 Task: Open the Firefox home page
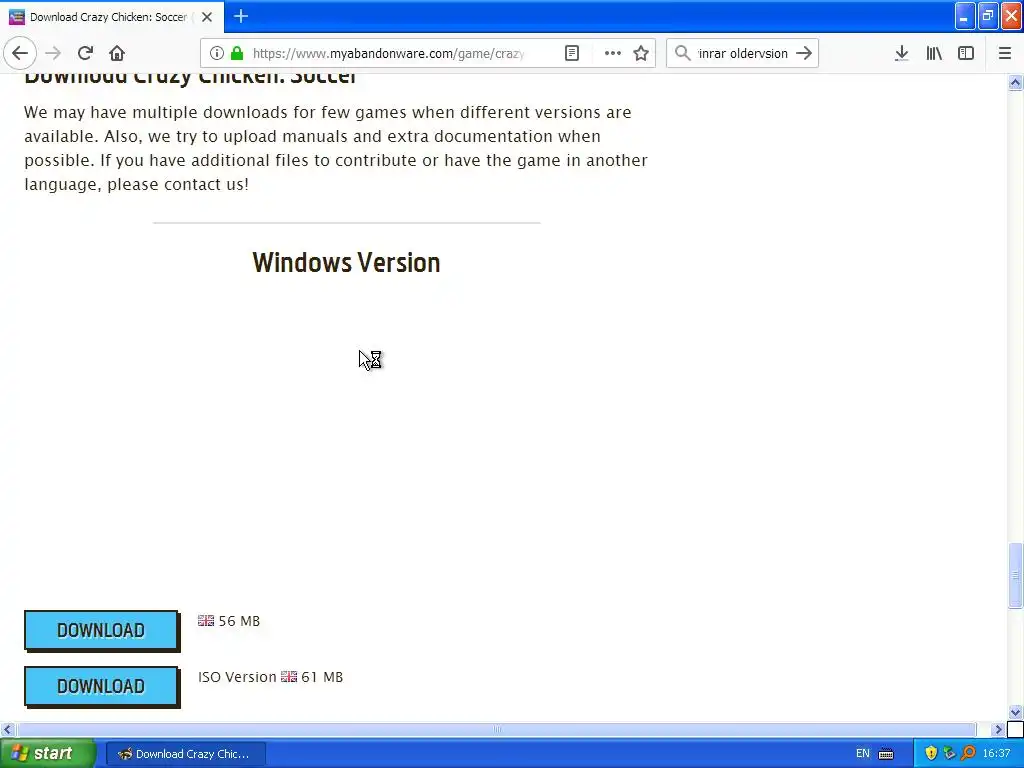[x=117, y=53]
